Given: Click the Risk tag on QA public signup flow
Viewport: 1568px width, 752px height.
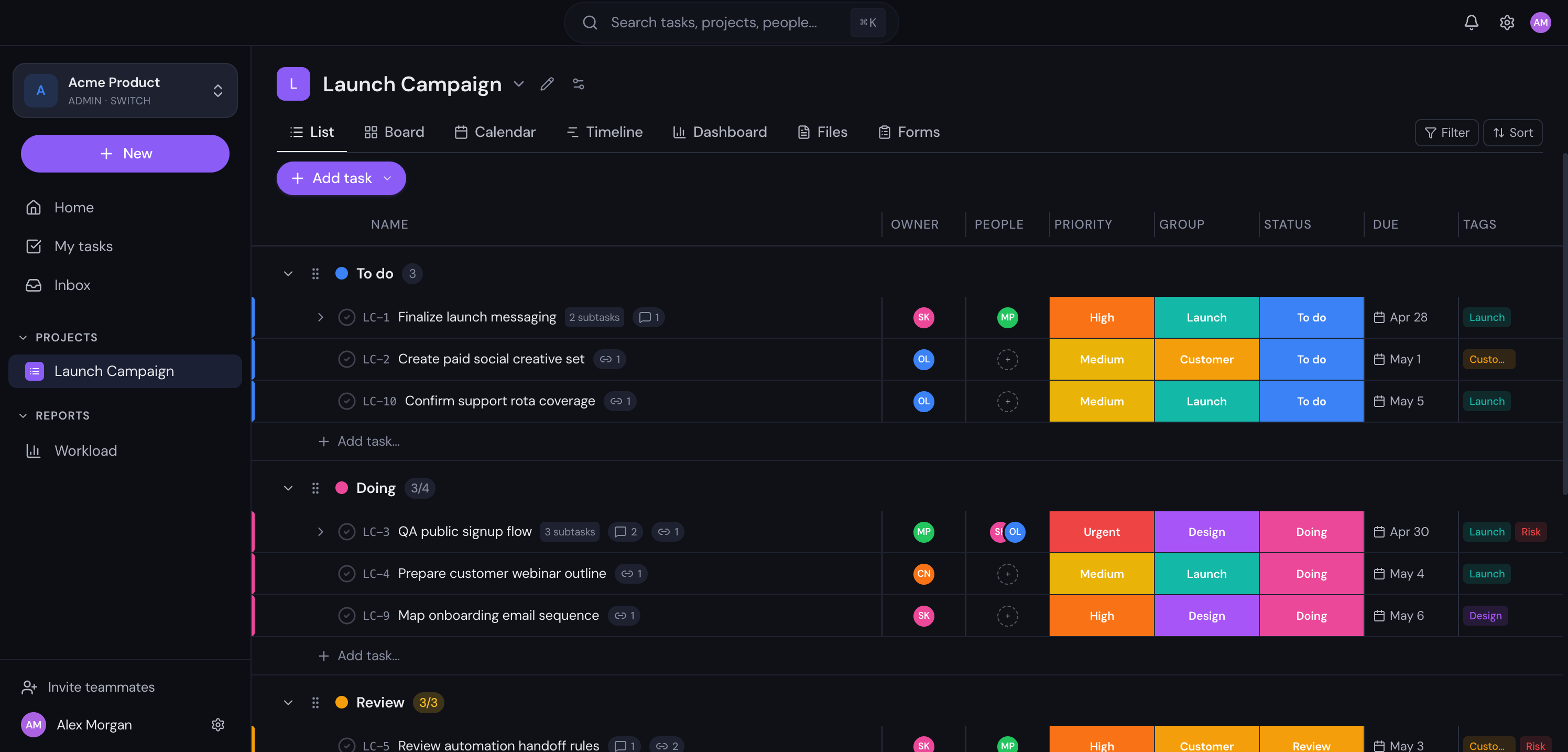Looking at the screenshot, I should (1530, 532).
